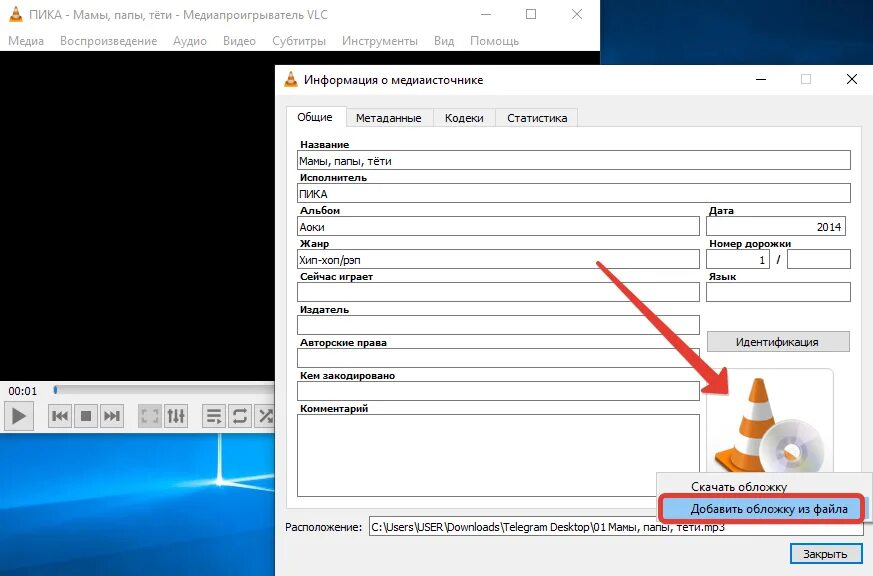Open the Воспроизведение menu
The height and width of the screenshot is (576, 873).
tap(109, 41)
